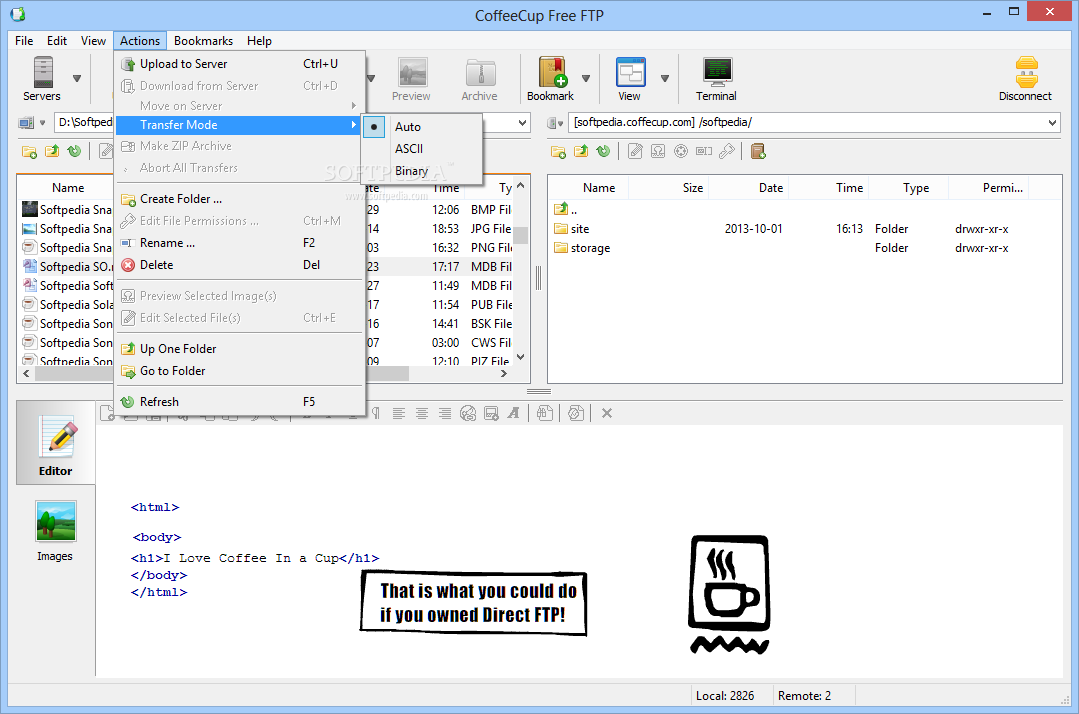Refresh the remote pane listing
The width and height of the screenshot is (1079, 714).
[x=603, y=151]
